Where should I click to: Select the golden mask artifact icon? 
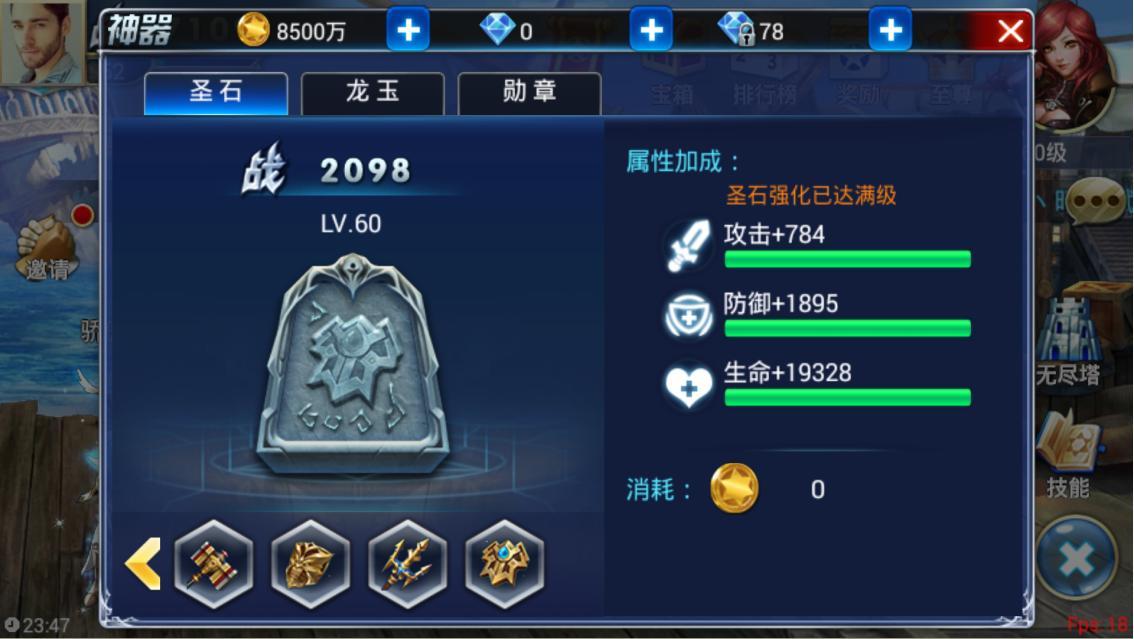click(x=310, y=564)
